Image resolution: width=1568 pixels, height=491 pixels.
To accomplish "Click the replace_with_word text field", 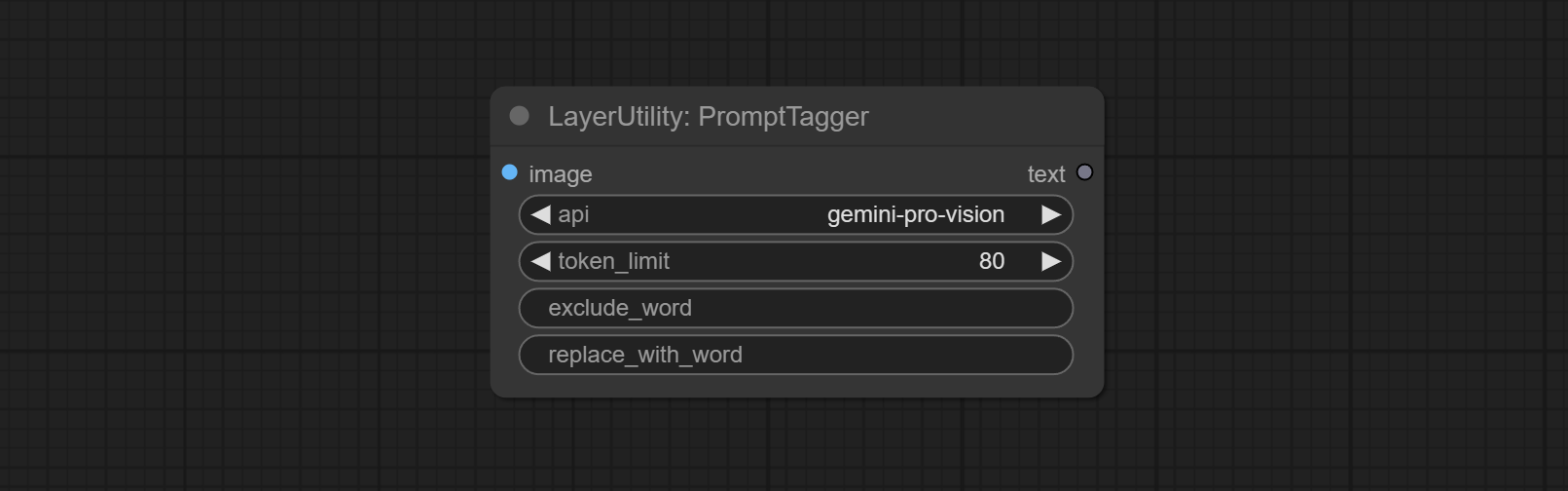I will [796, 355].
